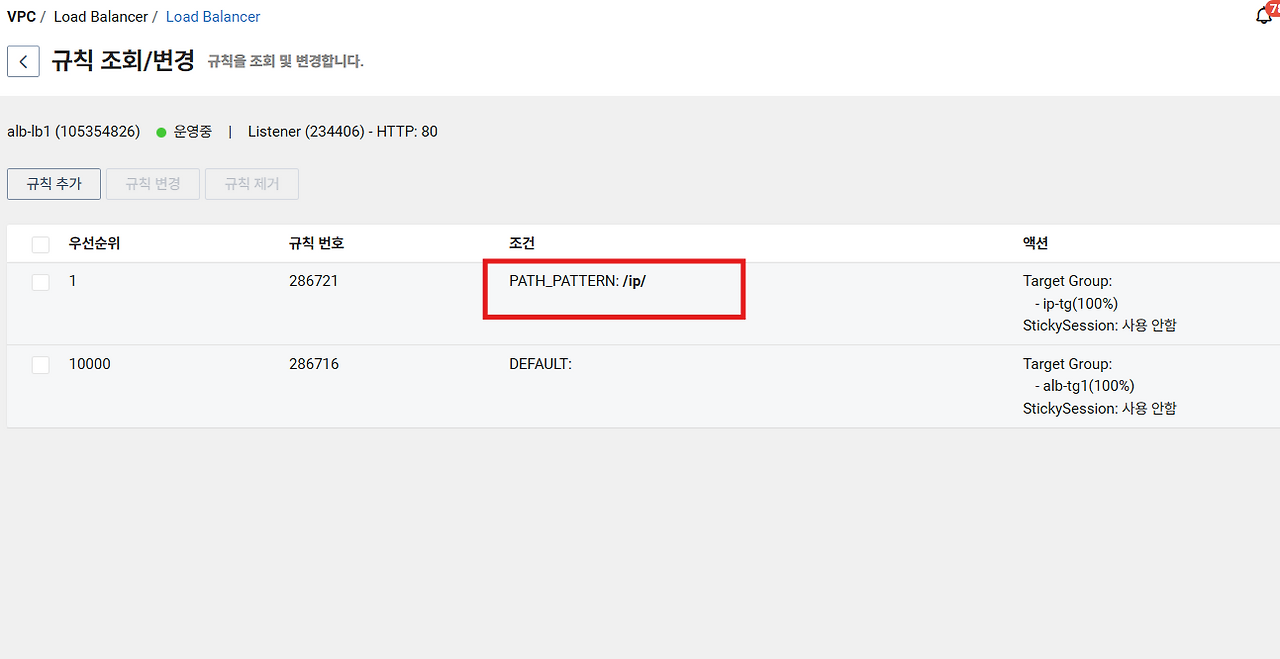Click the green running status indicator
This screenshot has height=659, width=1280.
click(161, 132)
